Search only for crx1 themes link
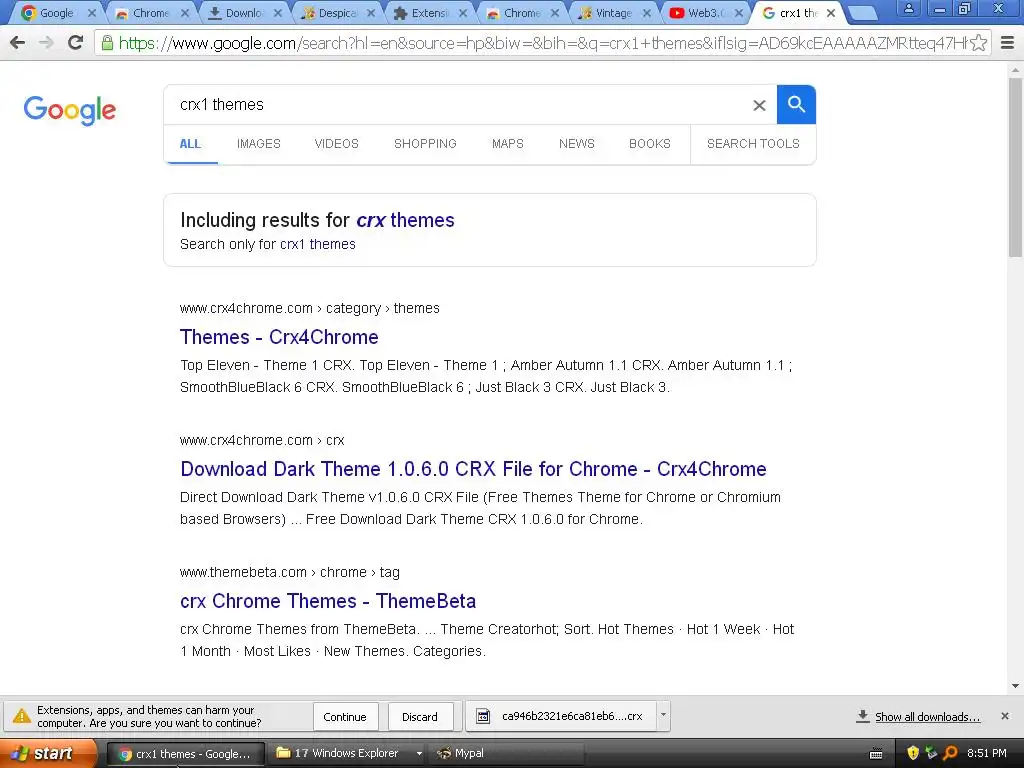 click(317, 244)
